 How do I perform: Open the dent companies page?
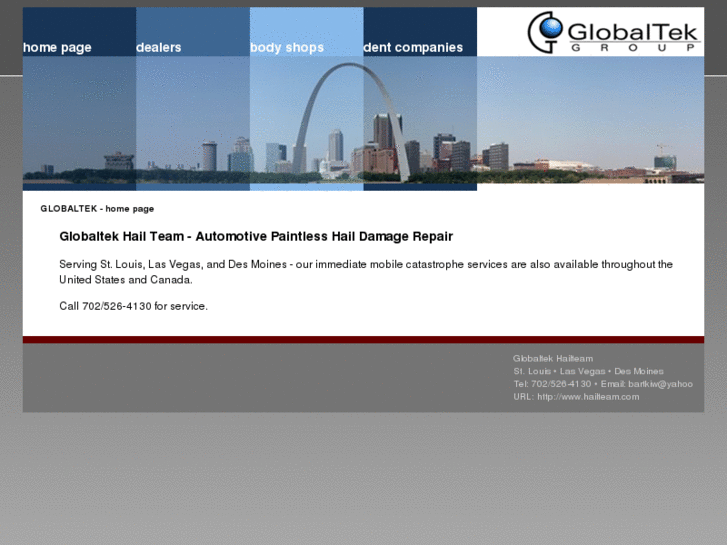(413, 47)
